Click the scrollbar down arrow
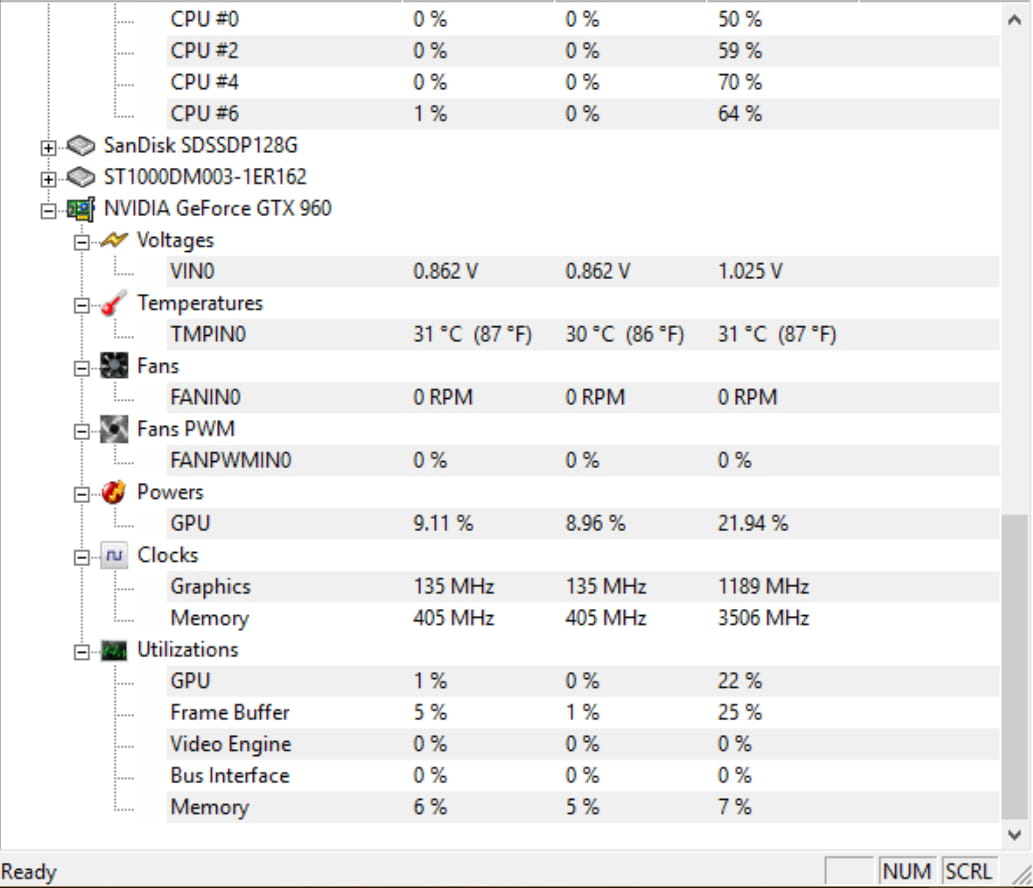This screenshot has height=888, width=1033. pos(1015,834)
